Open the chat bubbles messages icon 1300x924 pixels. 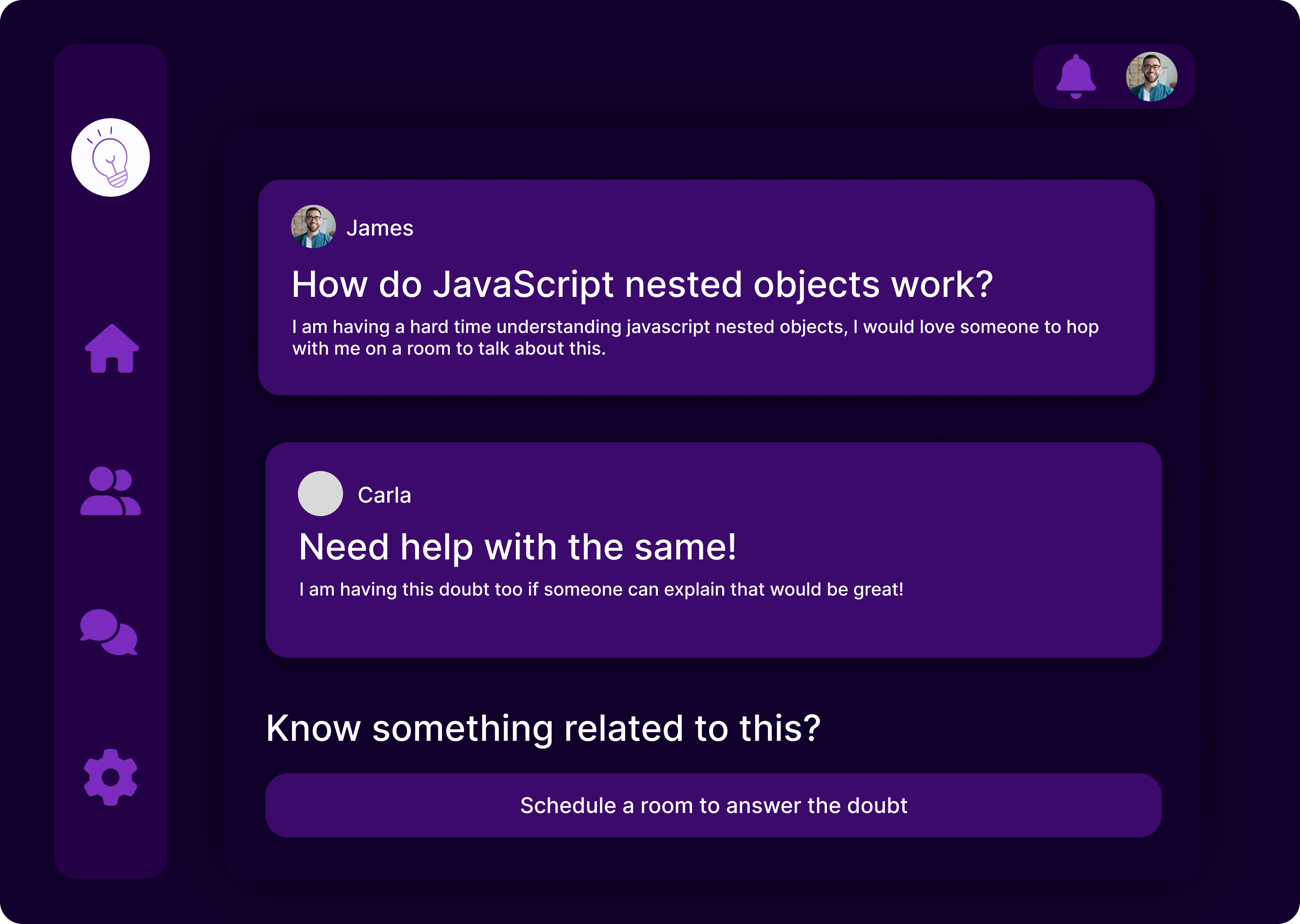click(x=109, y=632)
